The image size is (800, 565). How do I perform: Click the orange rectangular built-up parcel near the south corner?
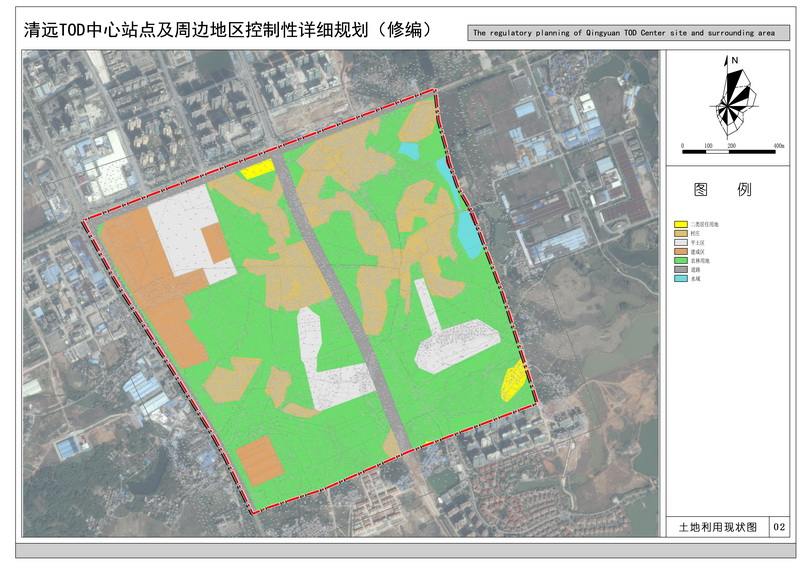tap(260, 460)
